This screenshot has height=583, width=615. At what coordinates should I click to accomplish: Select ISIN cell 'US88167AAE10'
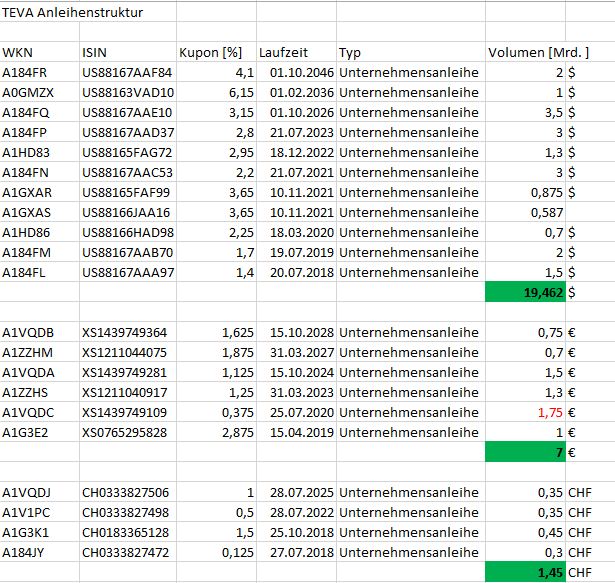point(128,112)
